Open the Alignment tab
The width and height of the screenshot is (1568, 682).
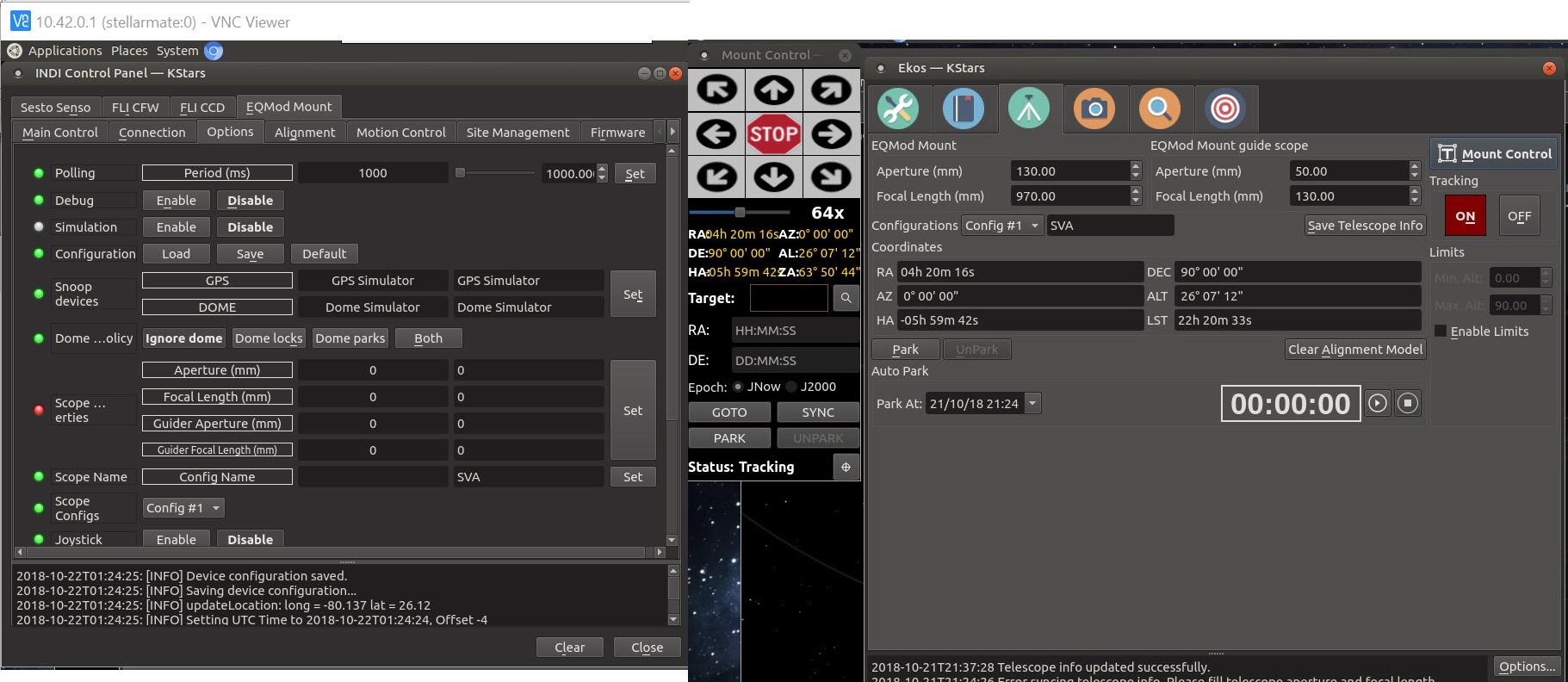(x=305, y=133)
